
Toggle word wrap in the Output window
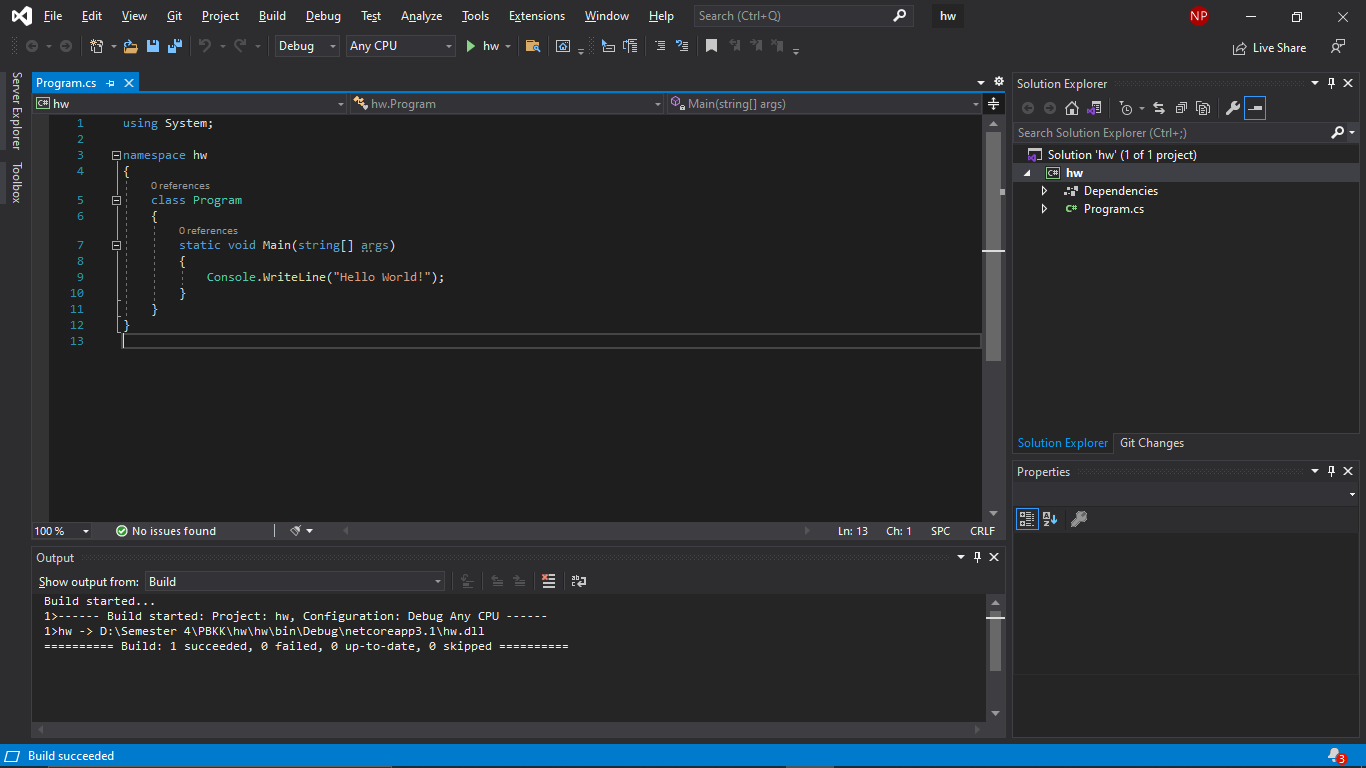[x=578, y=581]
